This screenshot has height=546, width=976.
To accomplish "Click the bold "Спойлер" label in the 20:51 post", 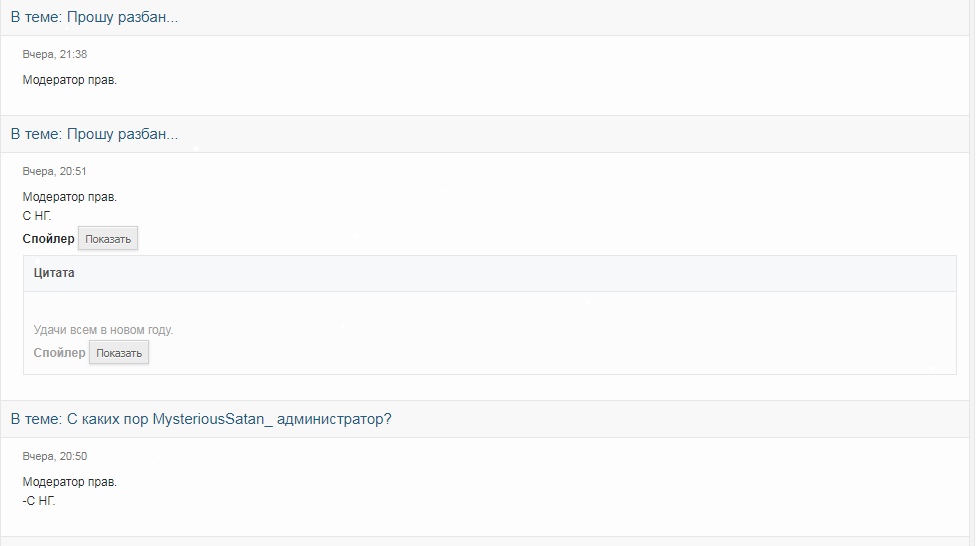I will click(49, 238).
